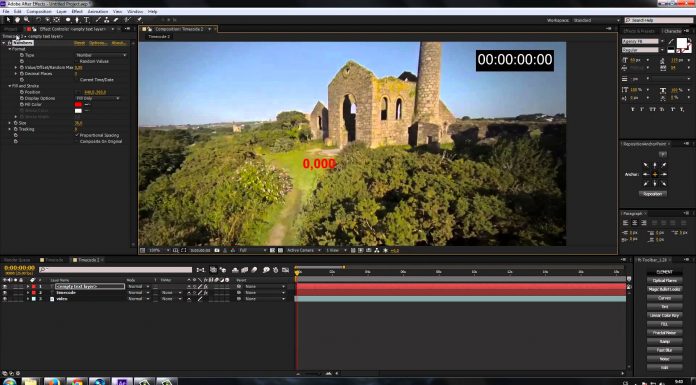The height and width of the screenshot is (385, 696).
Task: Open the File menu
Action: tap(6, 11)
